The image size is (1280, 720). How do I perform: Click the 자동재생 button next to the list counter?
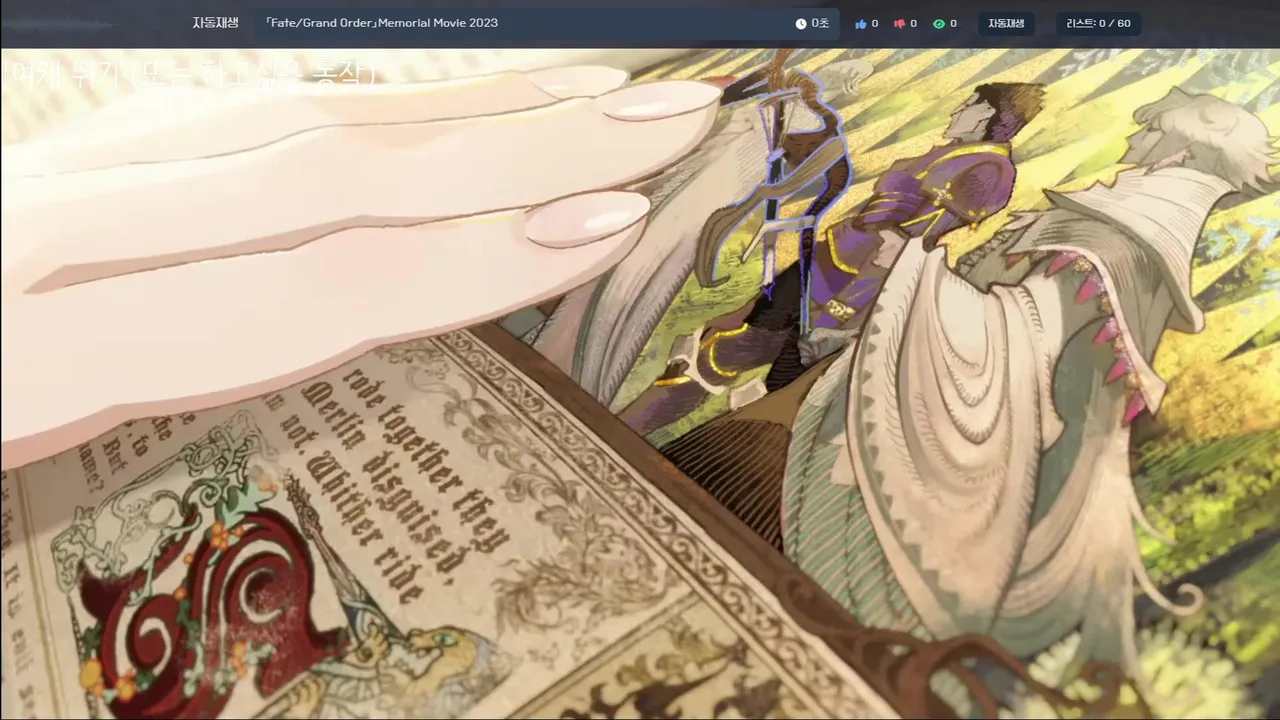coord(1006,23)
